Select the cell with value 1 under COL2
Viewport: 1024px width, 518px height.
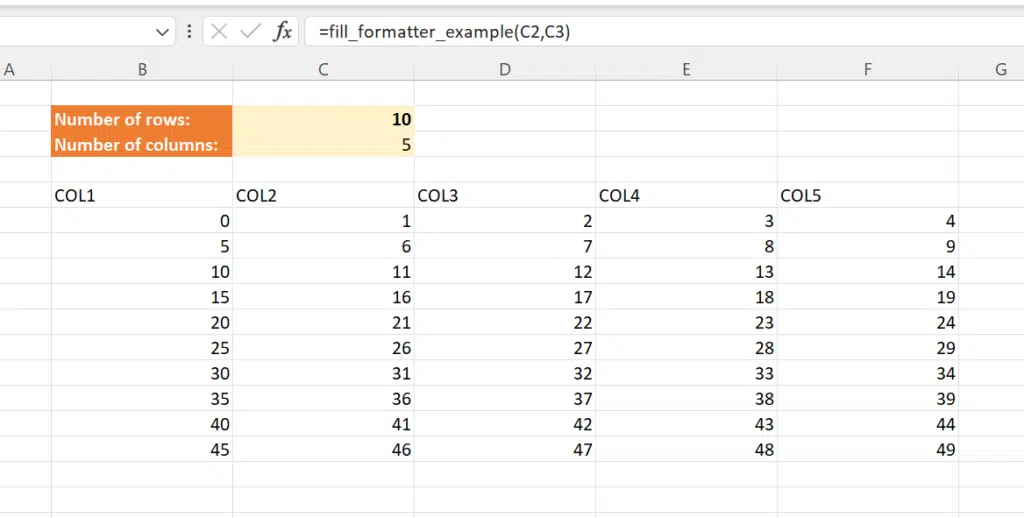tap(323, 221)
